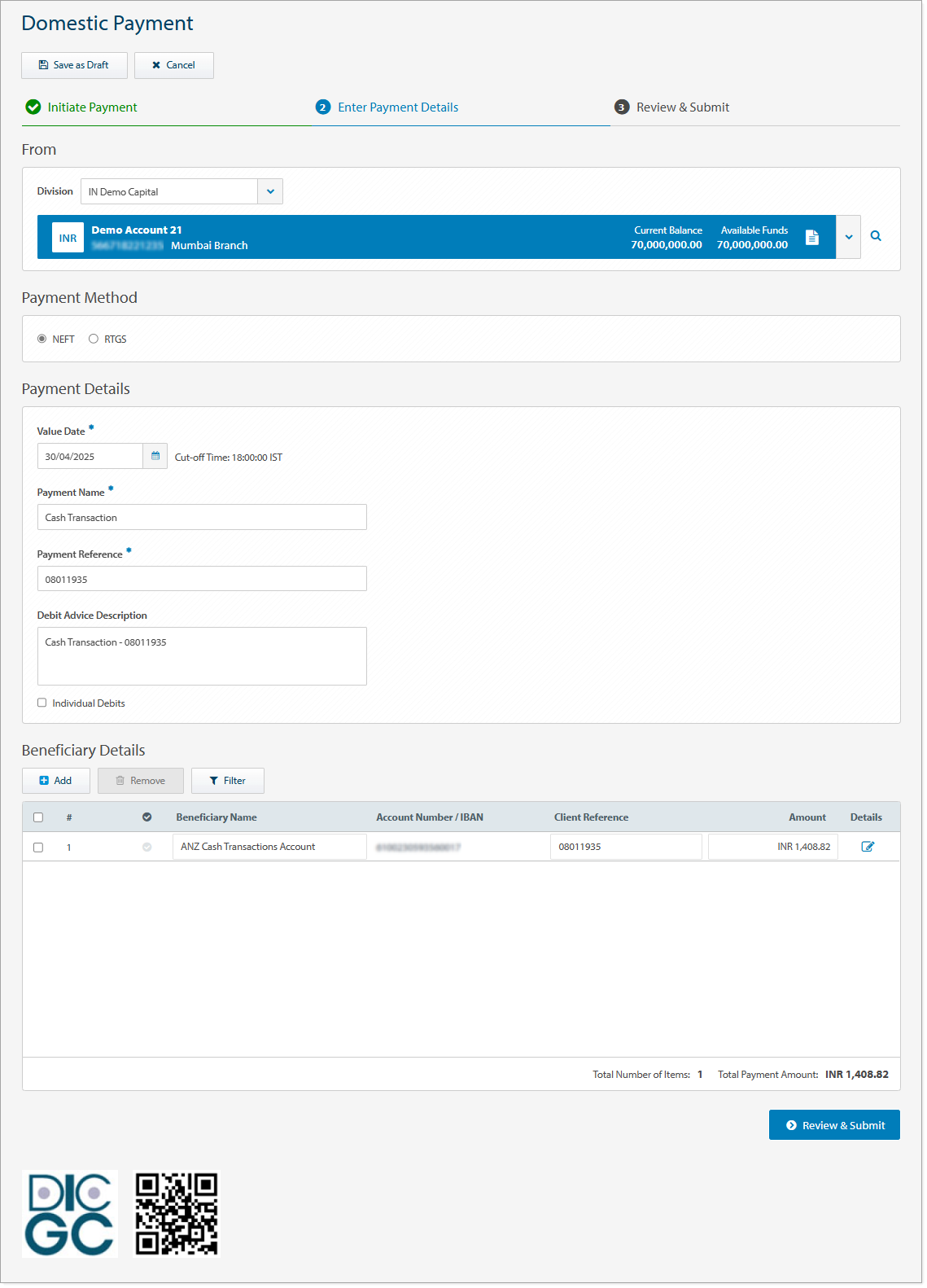Image resolution: width=927 pixels, height=1288 pixels.
Task: Click the QR code image
Action: pos(177,1214)
